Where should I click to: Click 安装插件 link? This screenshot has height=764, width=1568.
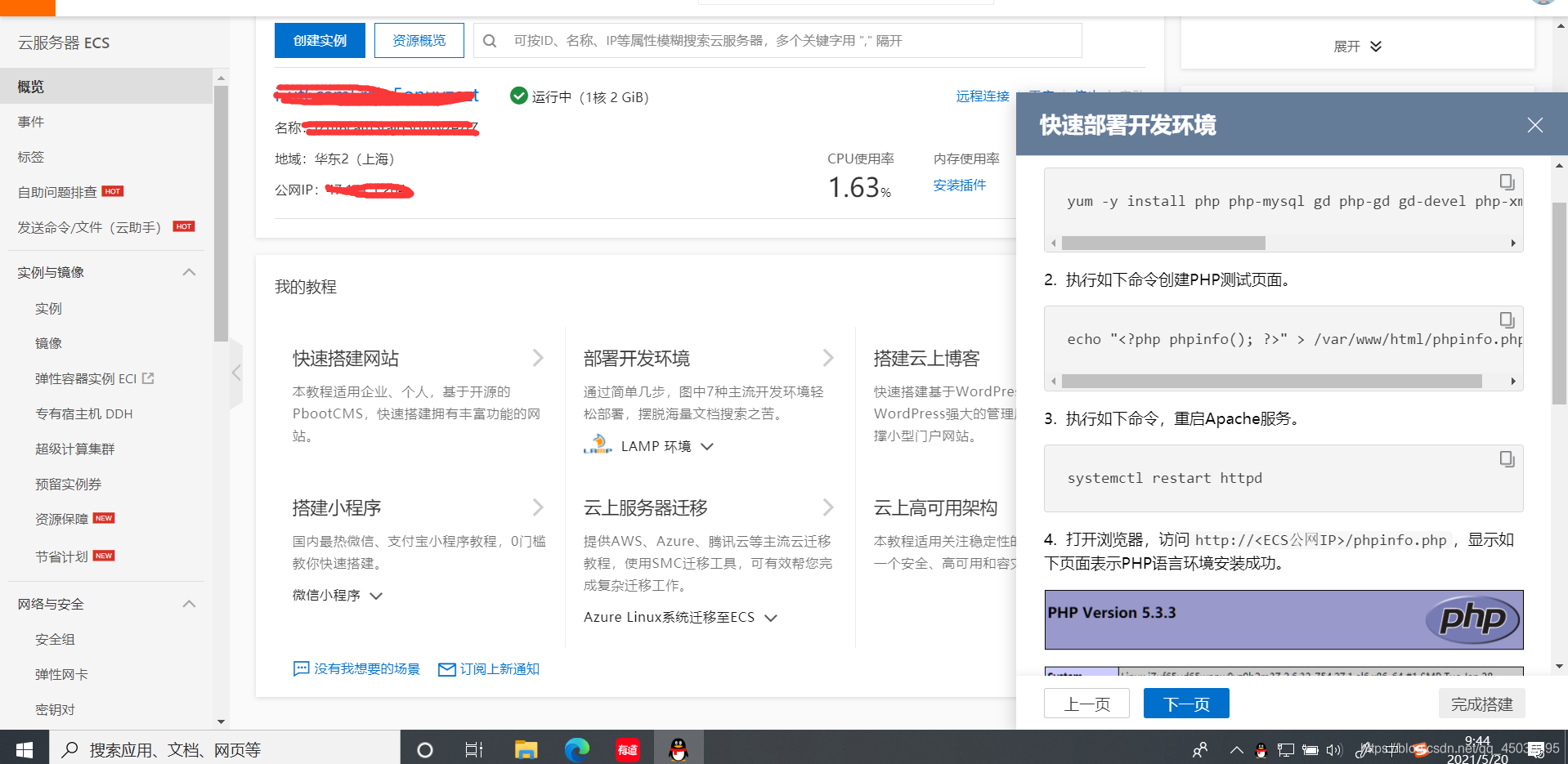[959, 185]
